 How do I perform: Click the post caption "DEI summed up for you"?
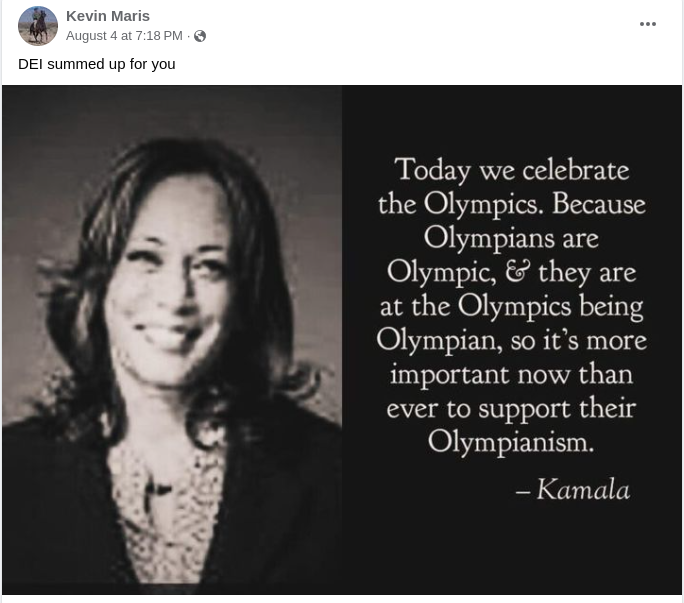tap(96, 63)
